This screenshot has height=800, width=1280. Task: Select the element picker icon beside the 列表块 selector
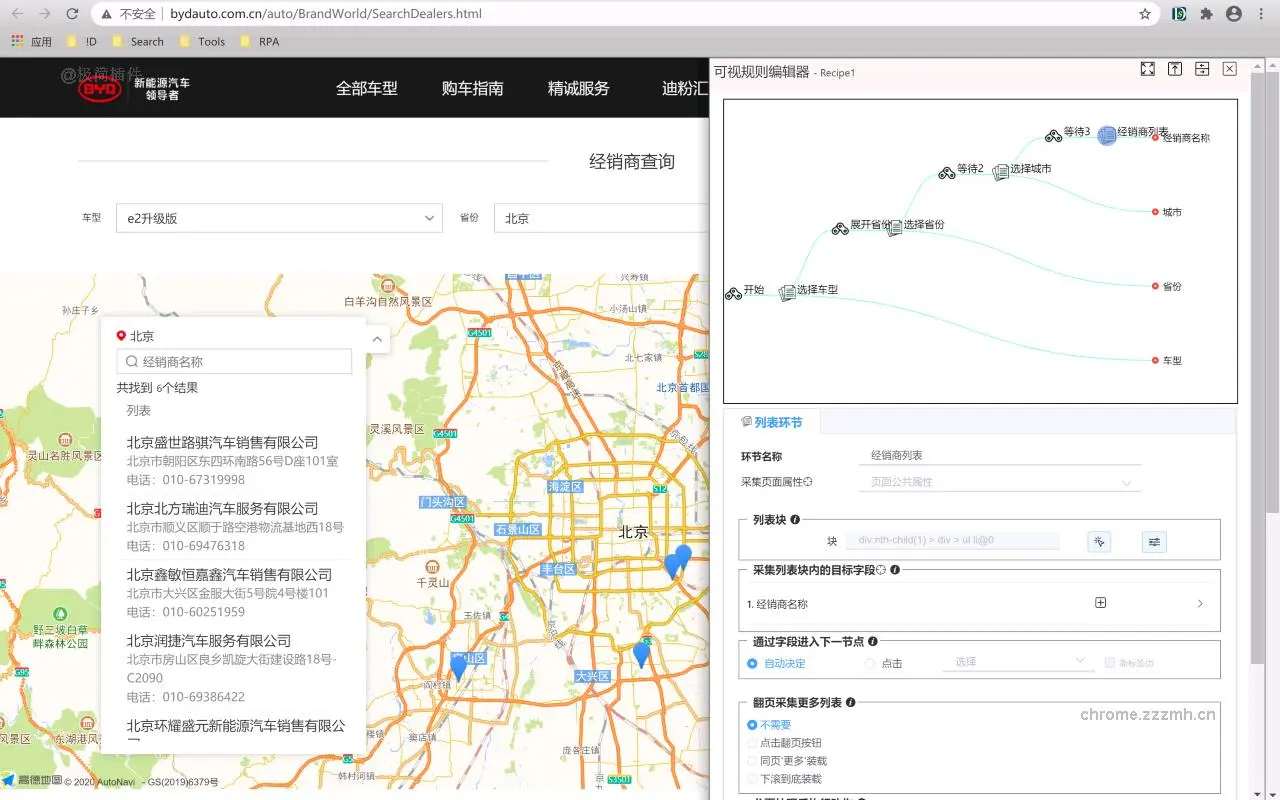click(x=1098, y=541)
